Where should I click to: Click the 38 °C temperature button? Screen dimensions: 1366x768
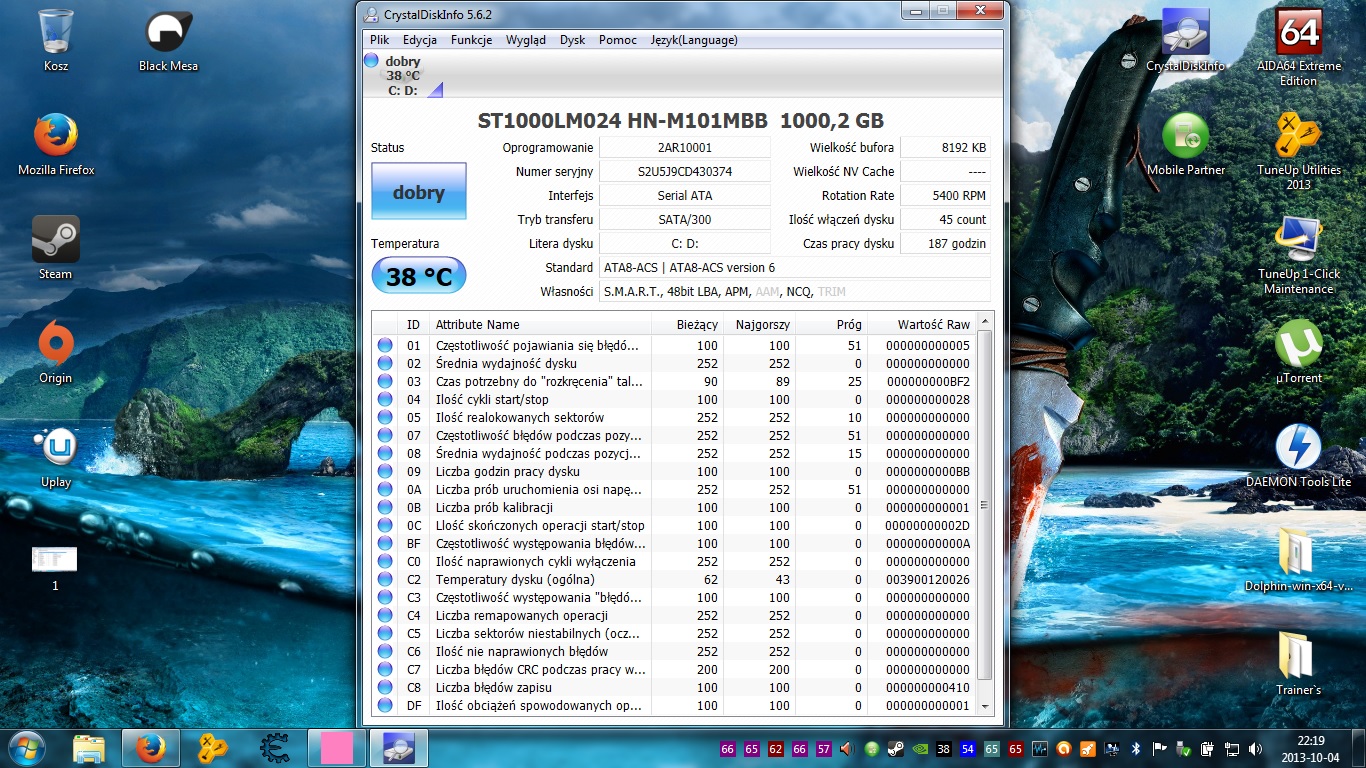click(x=418, y=276)
